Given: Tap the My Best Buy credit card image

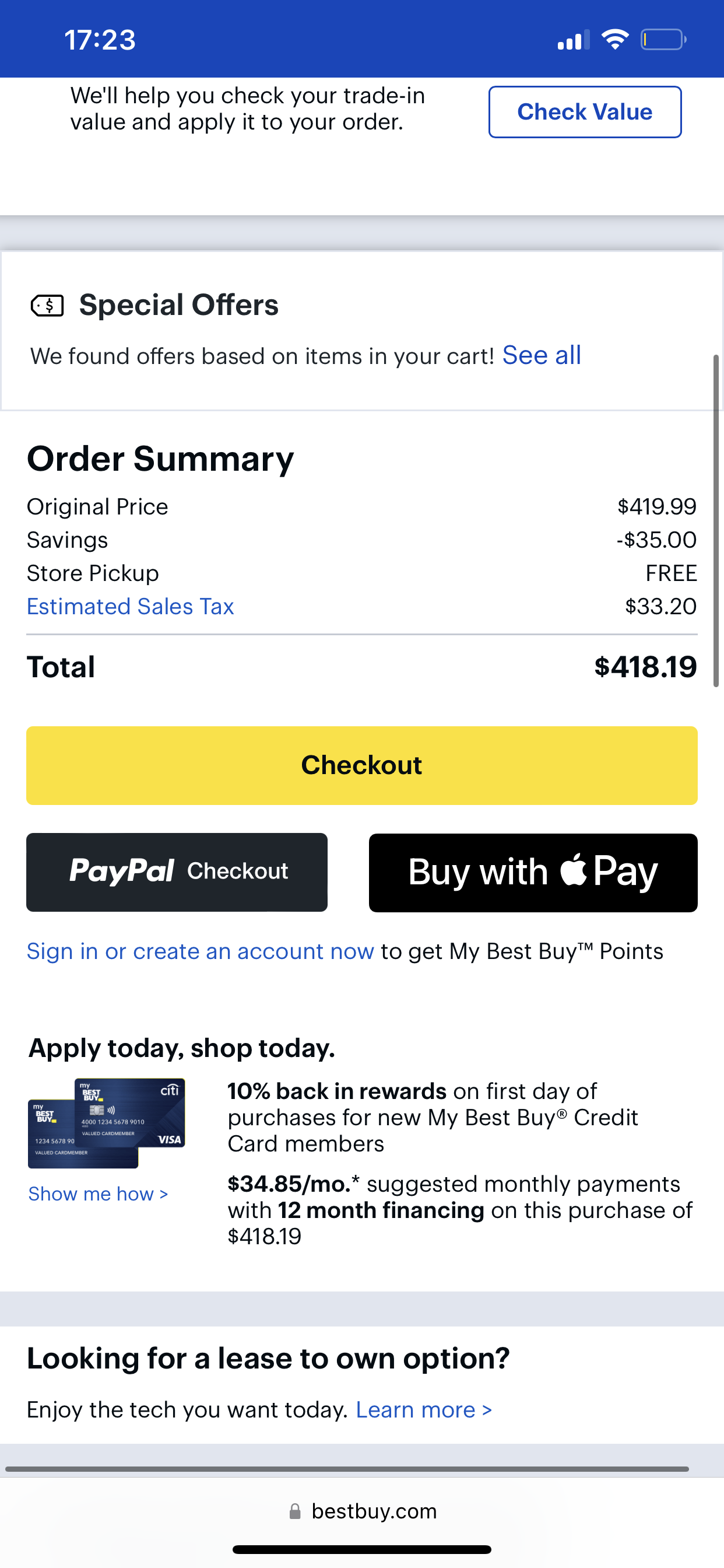Looking at the screenshot, I should pyautogui.click(x=107, y=1123).
